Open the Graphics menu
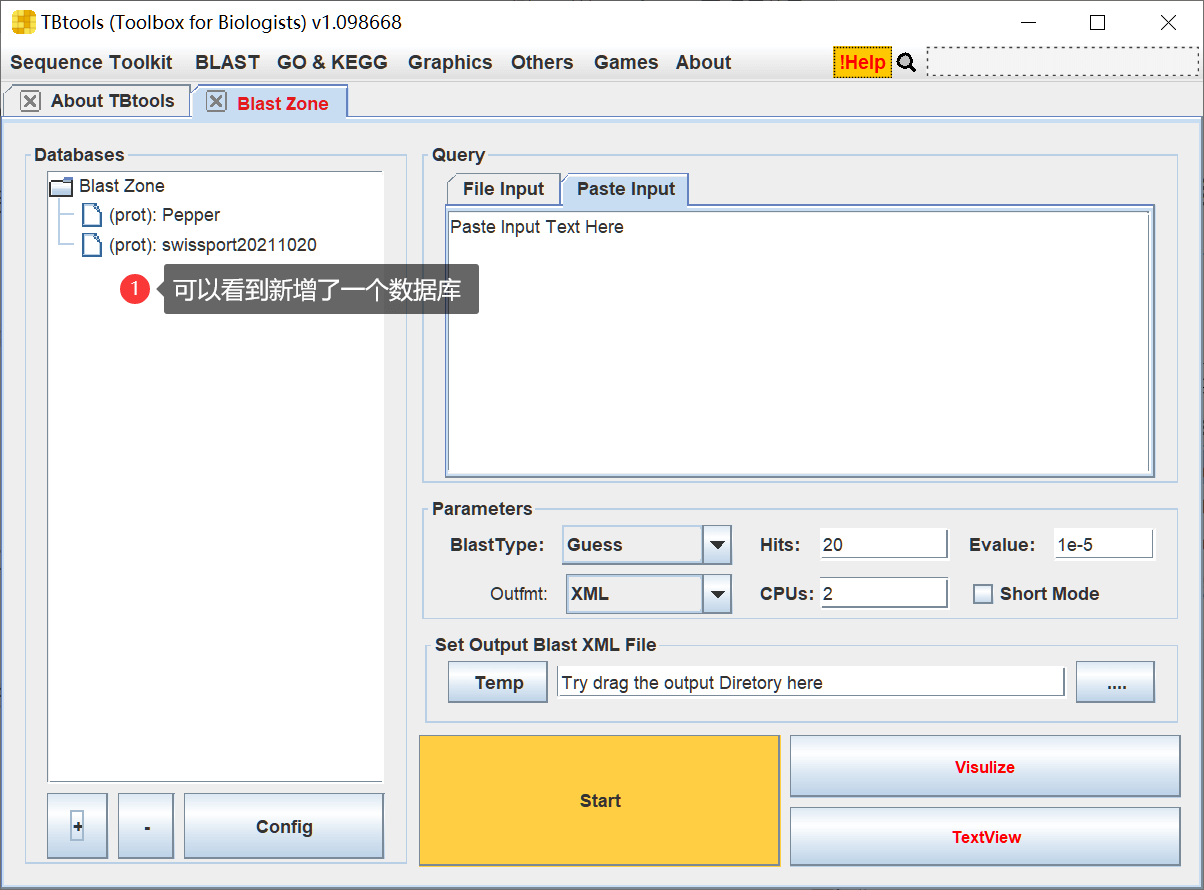The height and width of the screenshot is (890, 1204). pyautogui.click(x=450, y=62)
